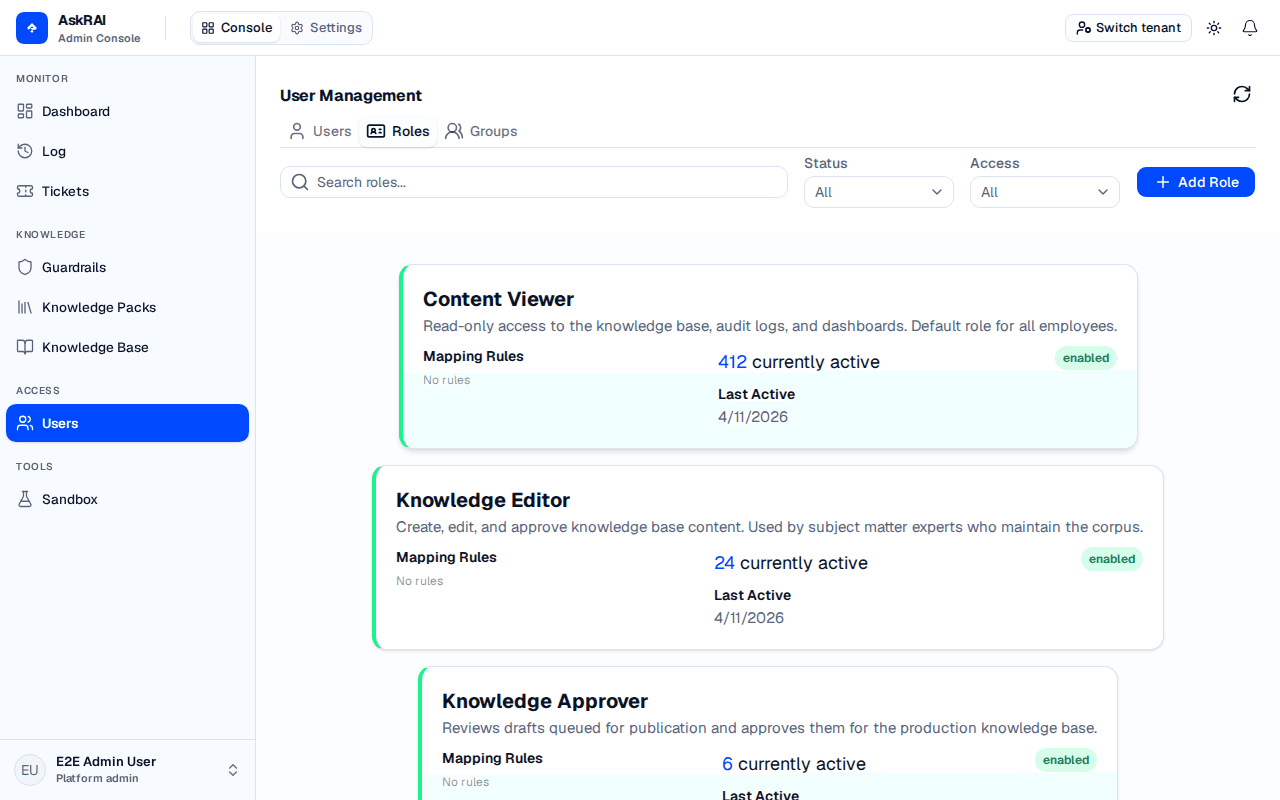Click Dashboard label in sidebar
The width and height of the screenshot is (1280, 800).
pyautogui.click(x=76, y=111)
